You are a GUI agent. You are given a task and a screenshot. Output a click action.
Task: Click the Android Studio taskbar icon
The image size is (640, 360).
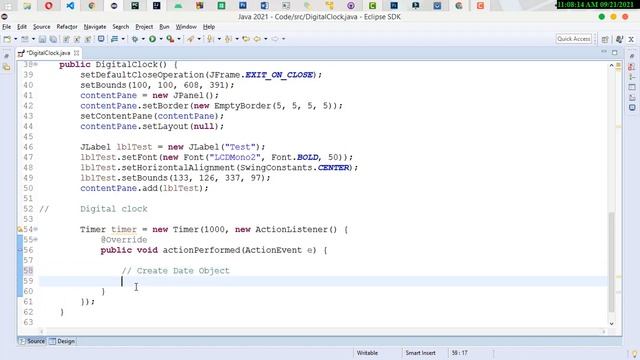(178, 6)
